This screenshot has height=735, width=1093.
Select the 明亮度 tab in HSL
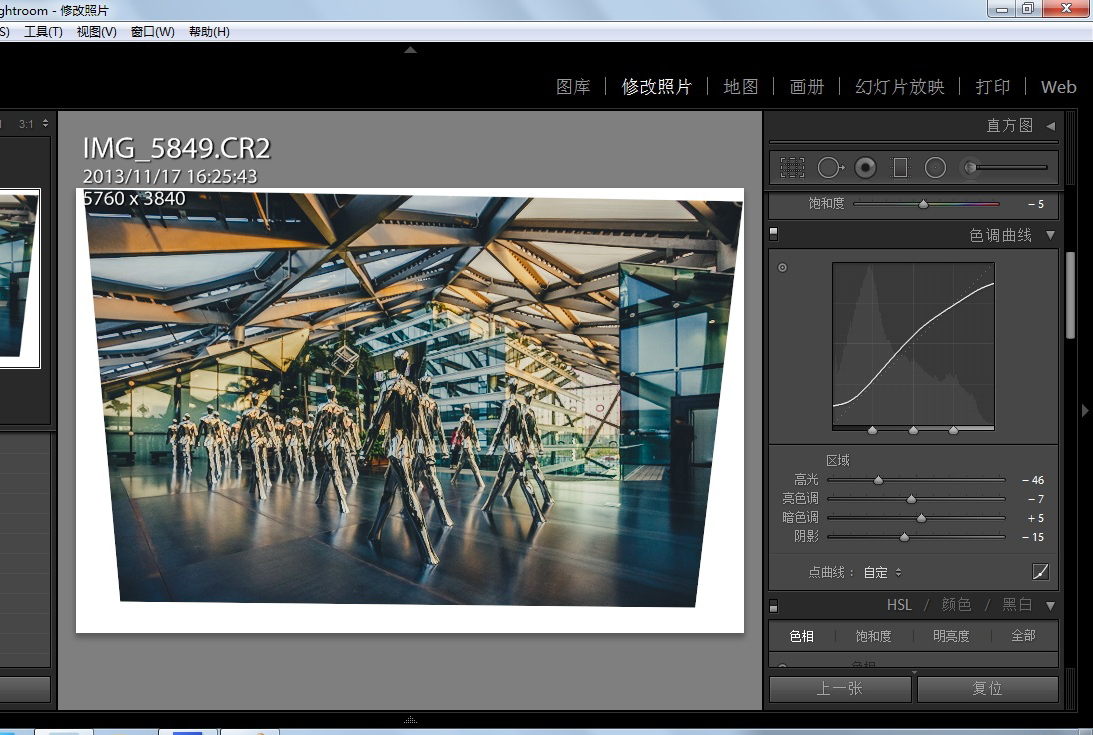point(951,636)
